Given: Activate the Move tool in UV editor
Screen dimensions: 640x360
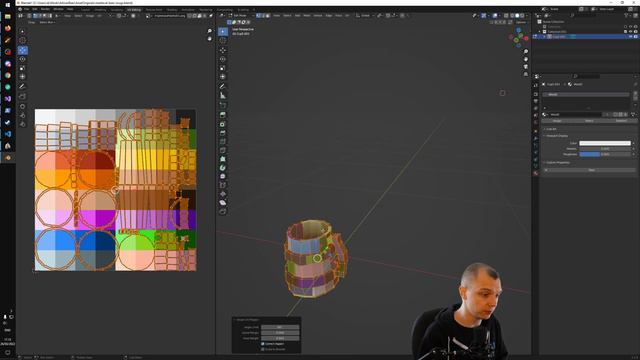Looking at the screenshot, I should pyautogui.click(x=22, y=50).
